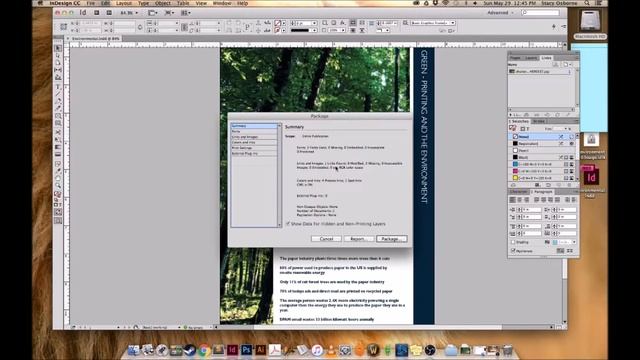Select Colors and Inks in Package dialog list
This screenshot has width=640, height=360.
pyautogui.click(x=254, y=142)
